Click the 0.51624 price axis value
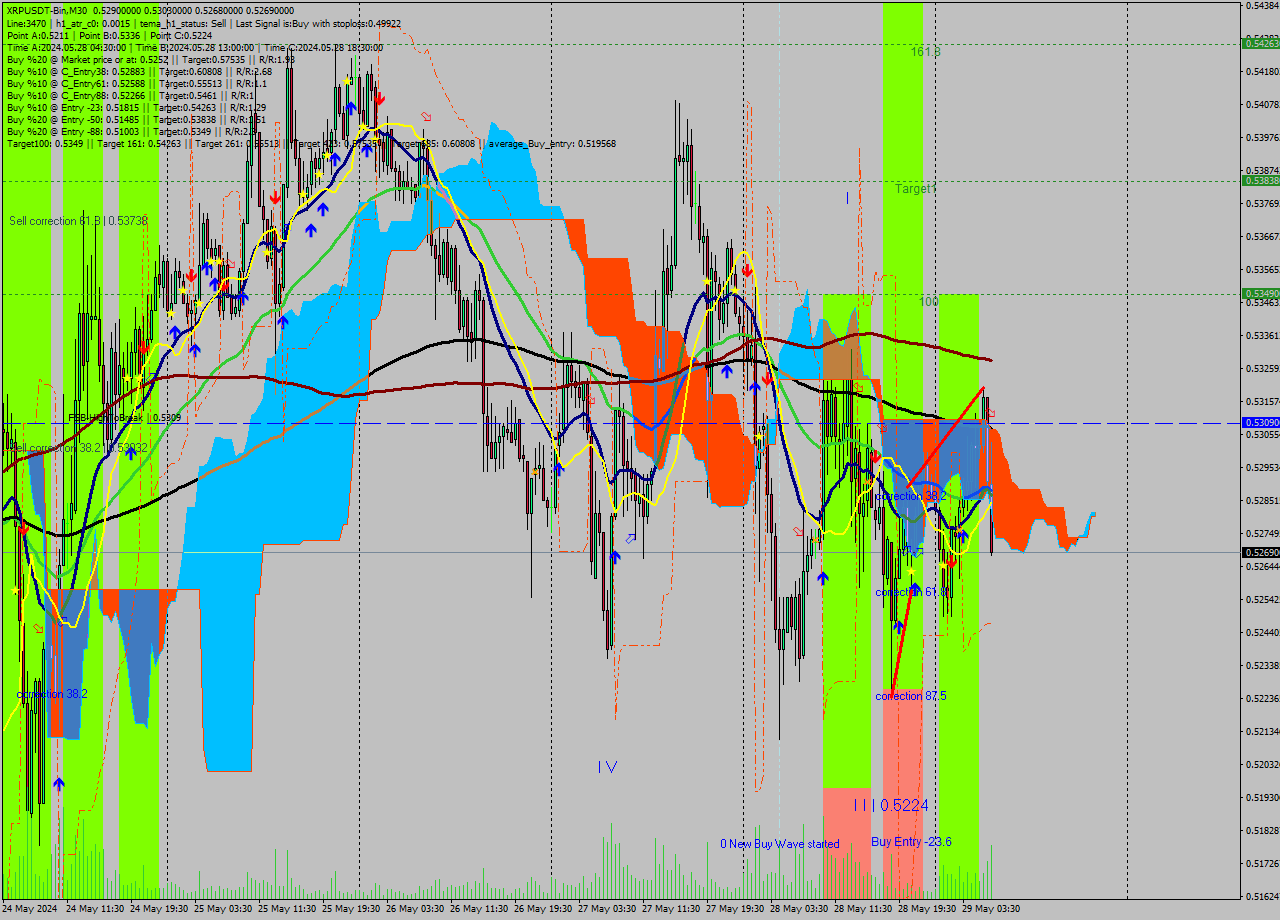 (x=1262, y=895)
